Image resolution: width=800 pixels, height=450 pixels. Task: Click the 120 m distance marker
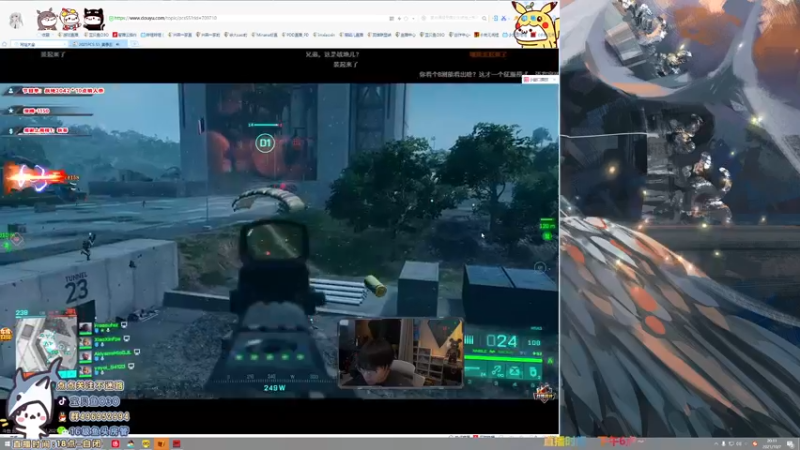(x=547, y=226)
